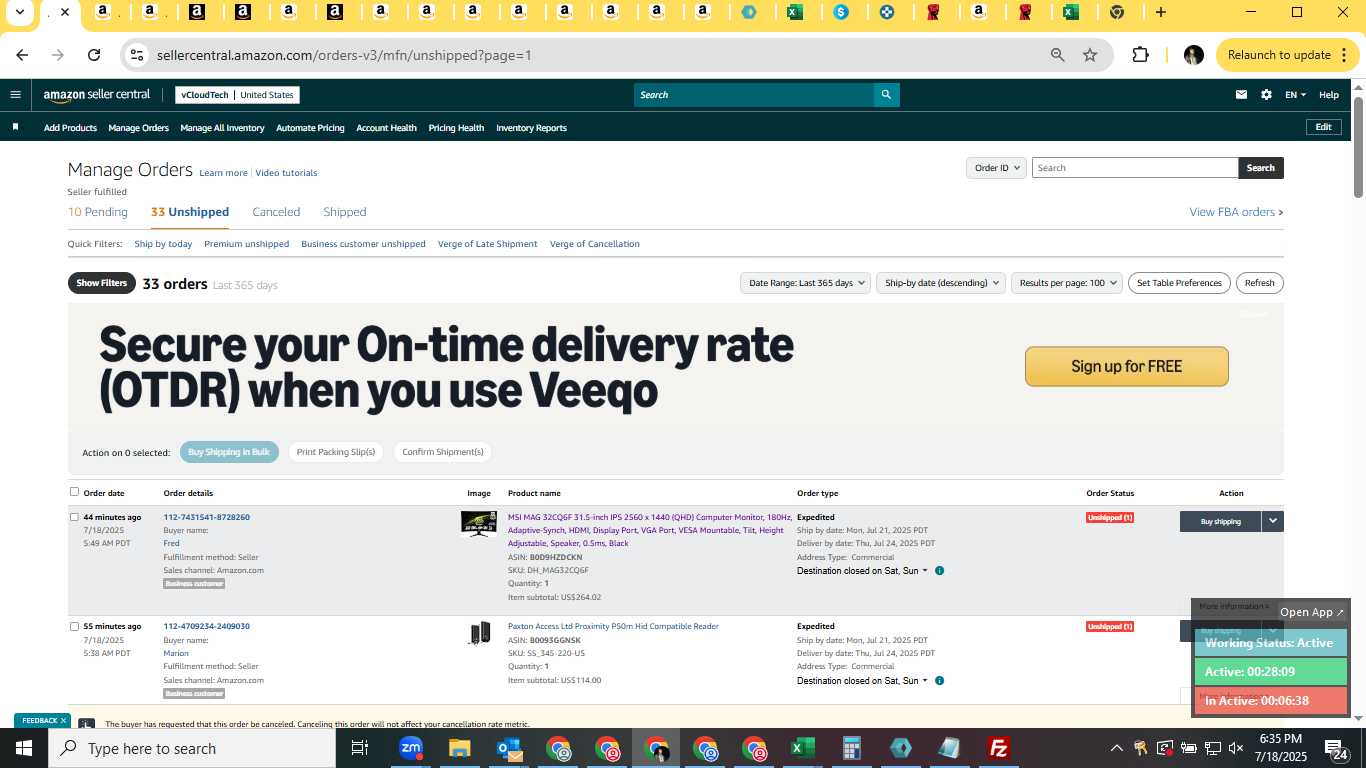
Task: Switch to the Canceled tab
Action: (276, 212)
